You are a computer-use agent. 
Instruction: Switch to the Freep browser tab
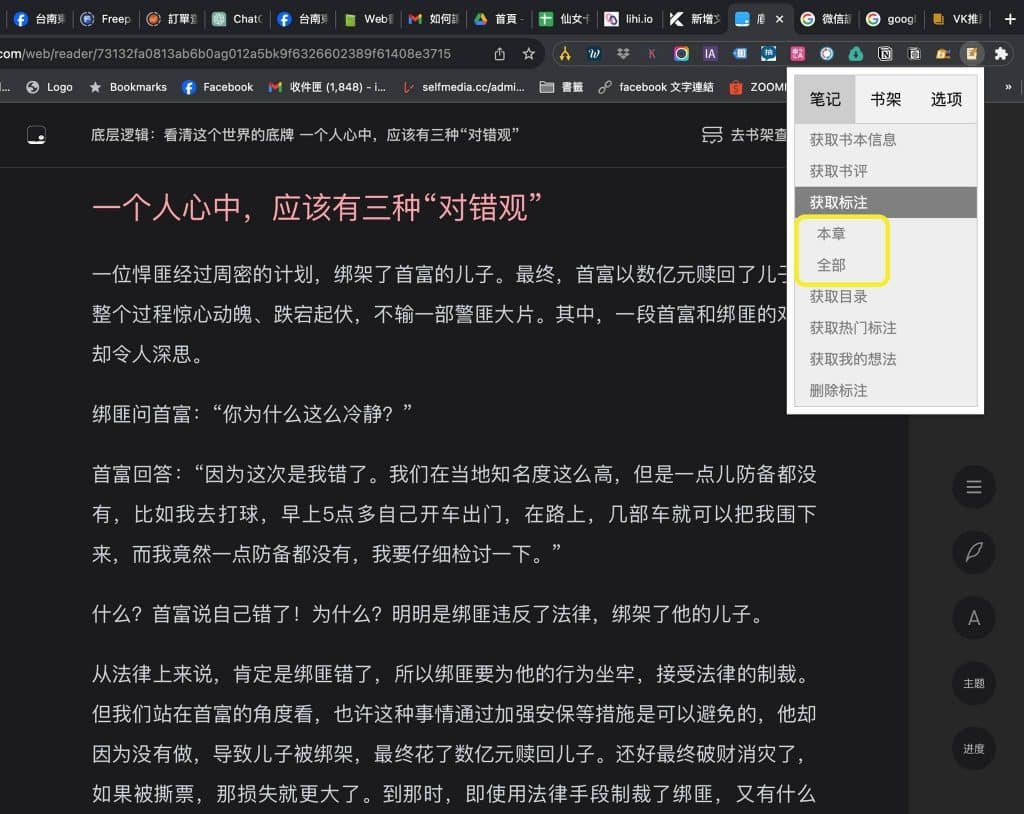point(105,19)
